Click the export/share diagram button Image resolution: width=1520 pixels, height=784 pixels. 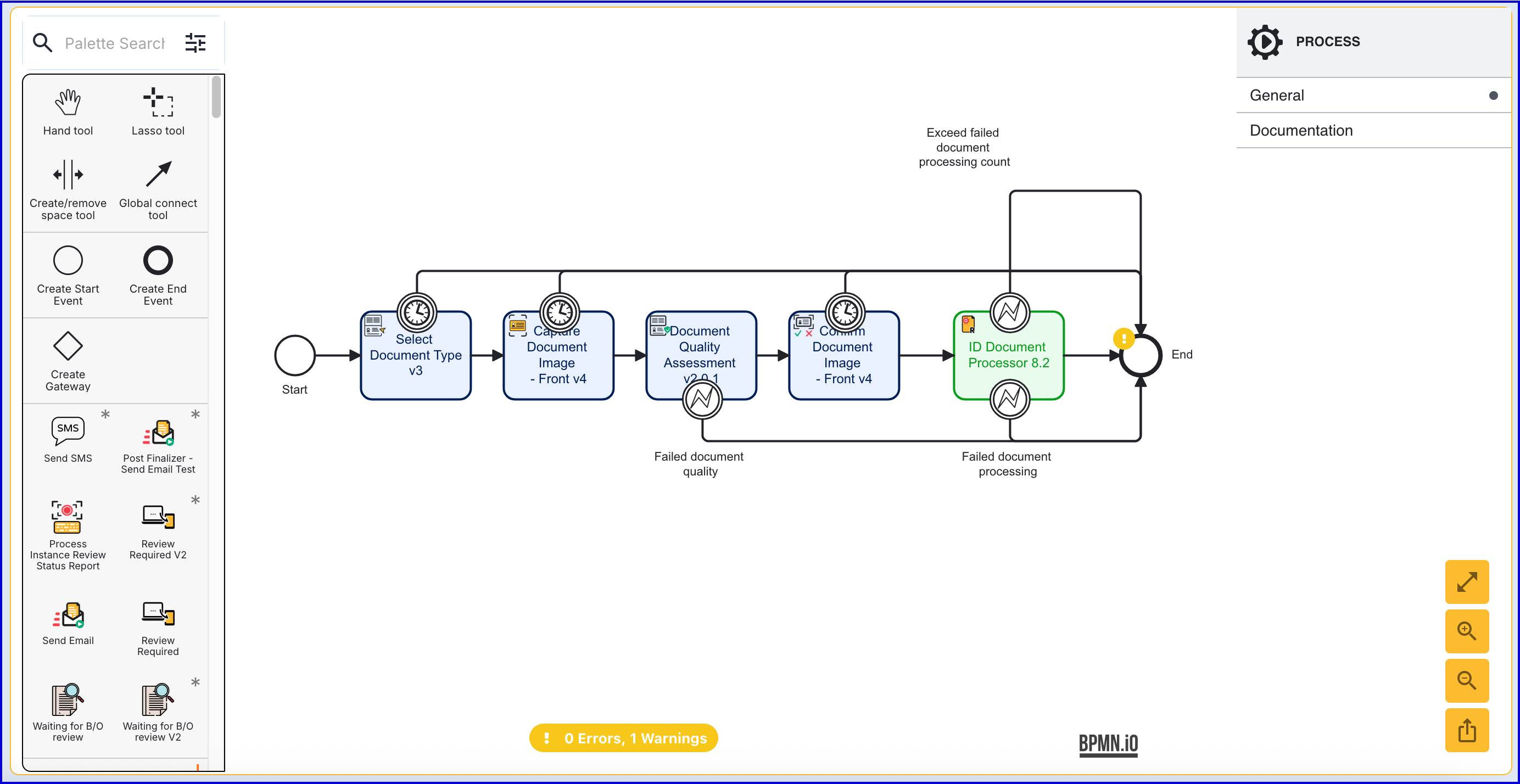[x=1466, y=730]
